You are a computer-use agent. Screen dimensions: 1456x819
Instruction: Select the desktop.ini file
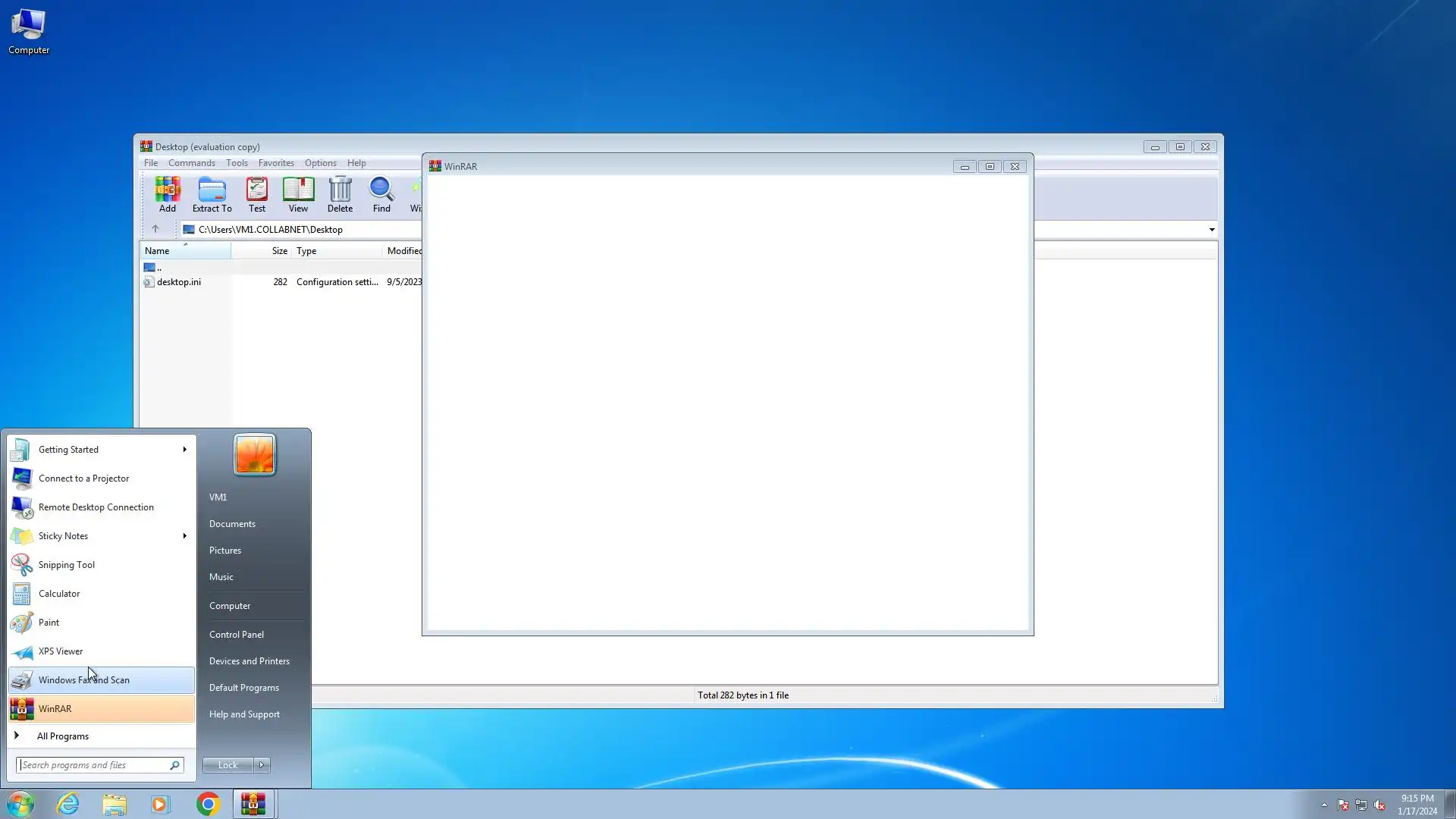[x=179, y=282]
